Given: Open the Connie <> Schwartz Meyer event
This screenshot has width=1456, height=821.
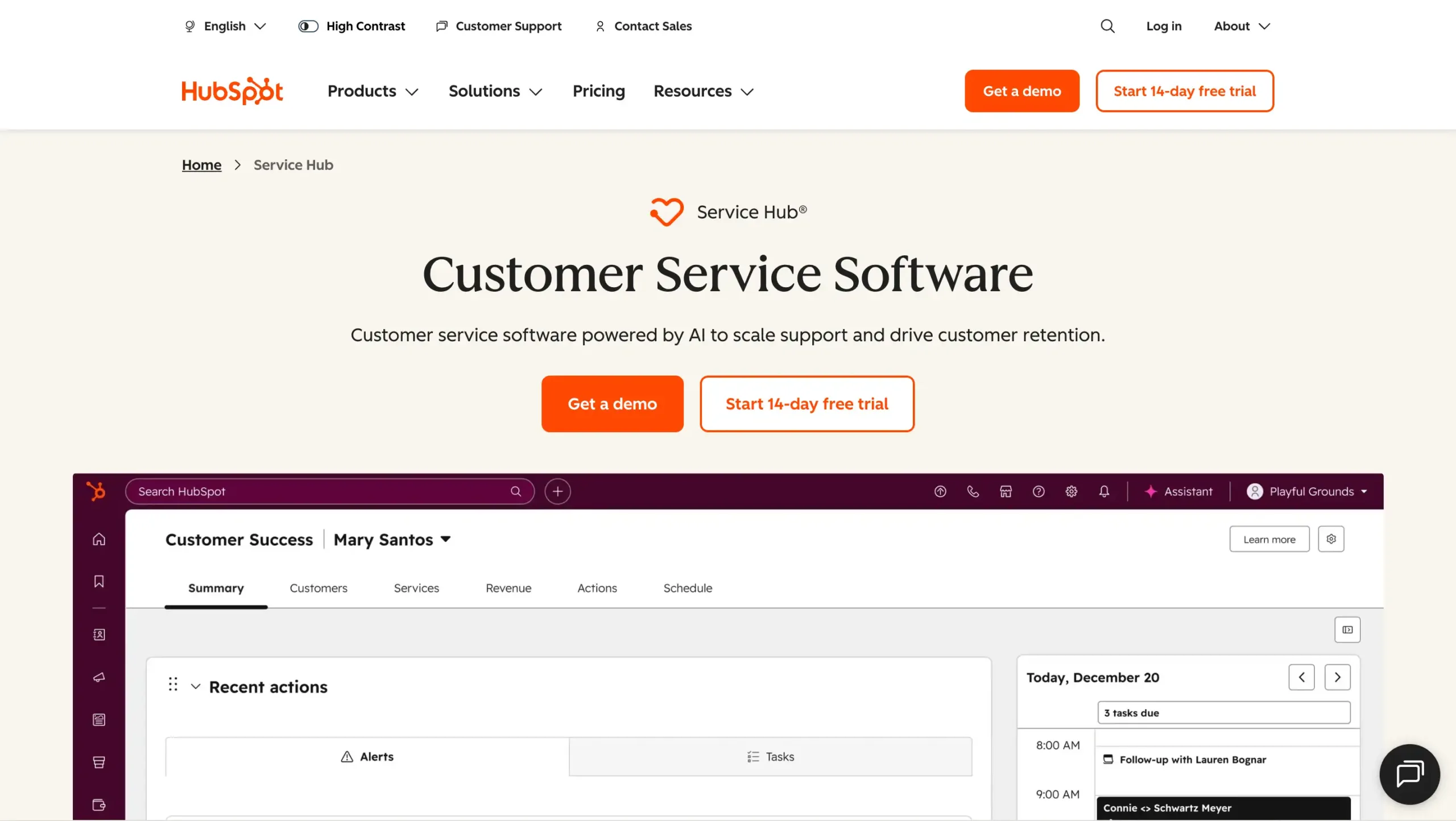Looking at the screenshot, I should point(1224,808).
